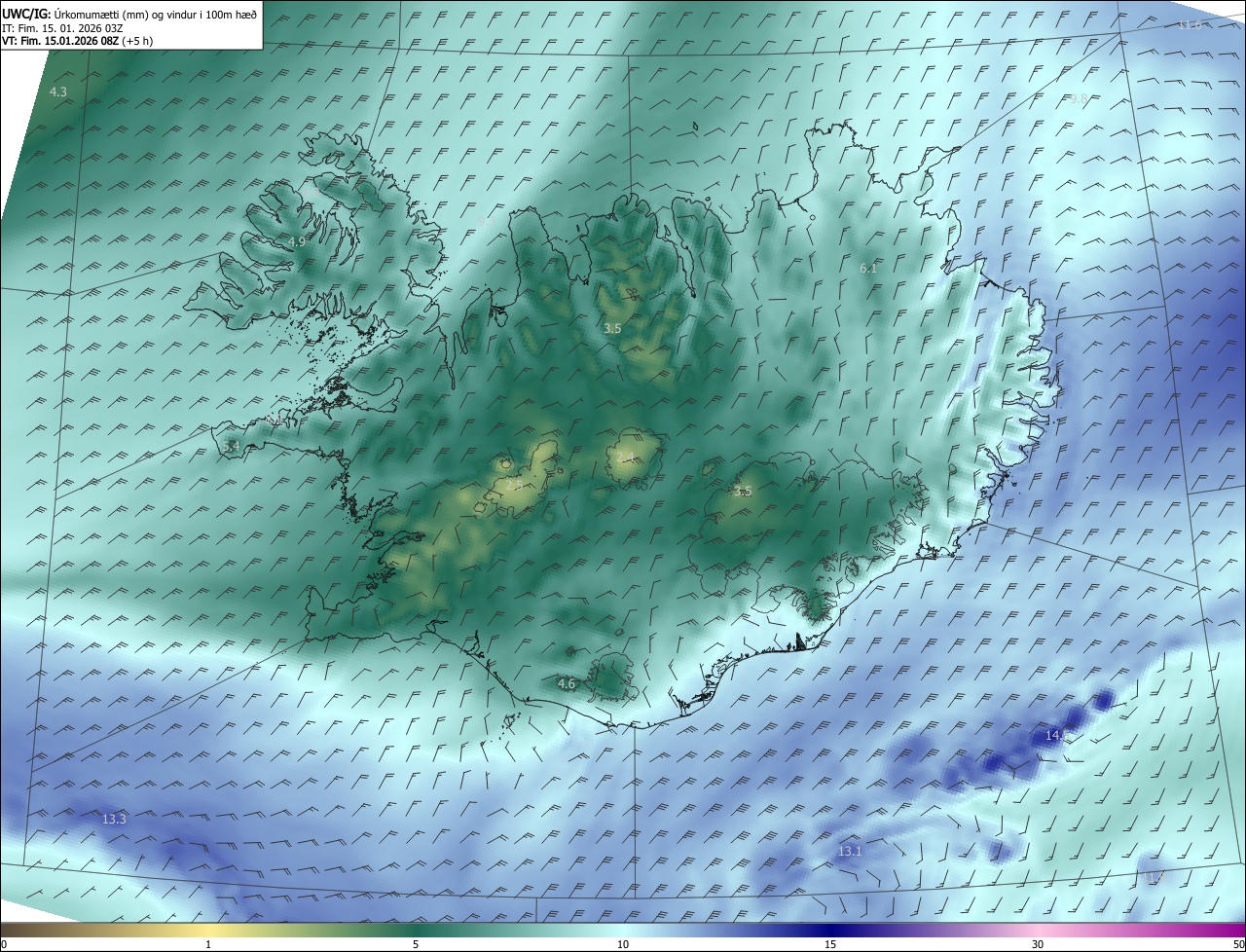The width and height of the screenshot is (1246, 952).
Task: Click the 10 tick on the color scale
Action: (x=623, y=944)
